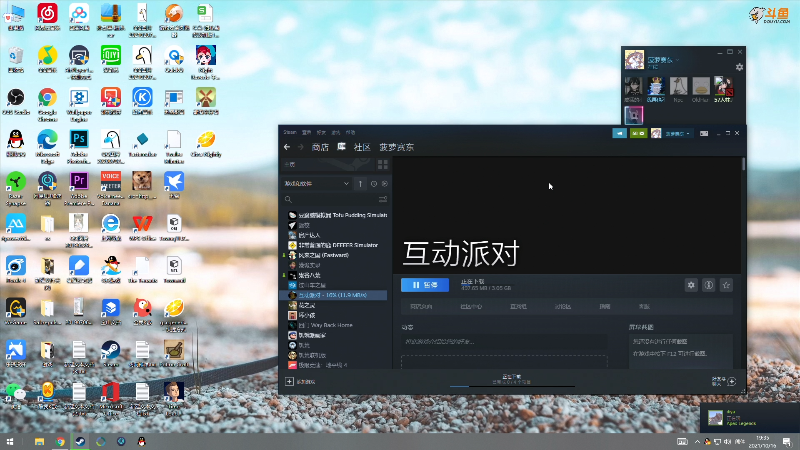Open the store page tab under game header

[x=421, y=307]
